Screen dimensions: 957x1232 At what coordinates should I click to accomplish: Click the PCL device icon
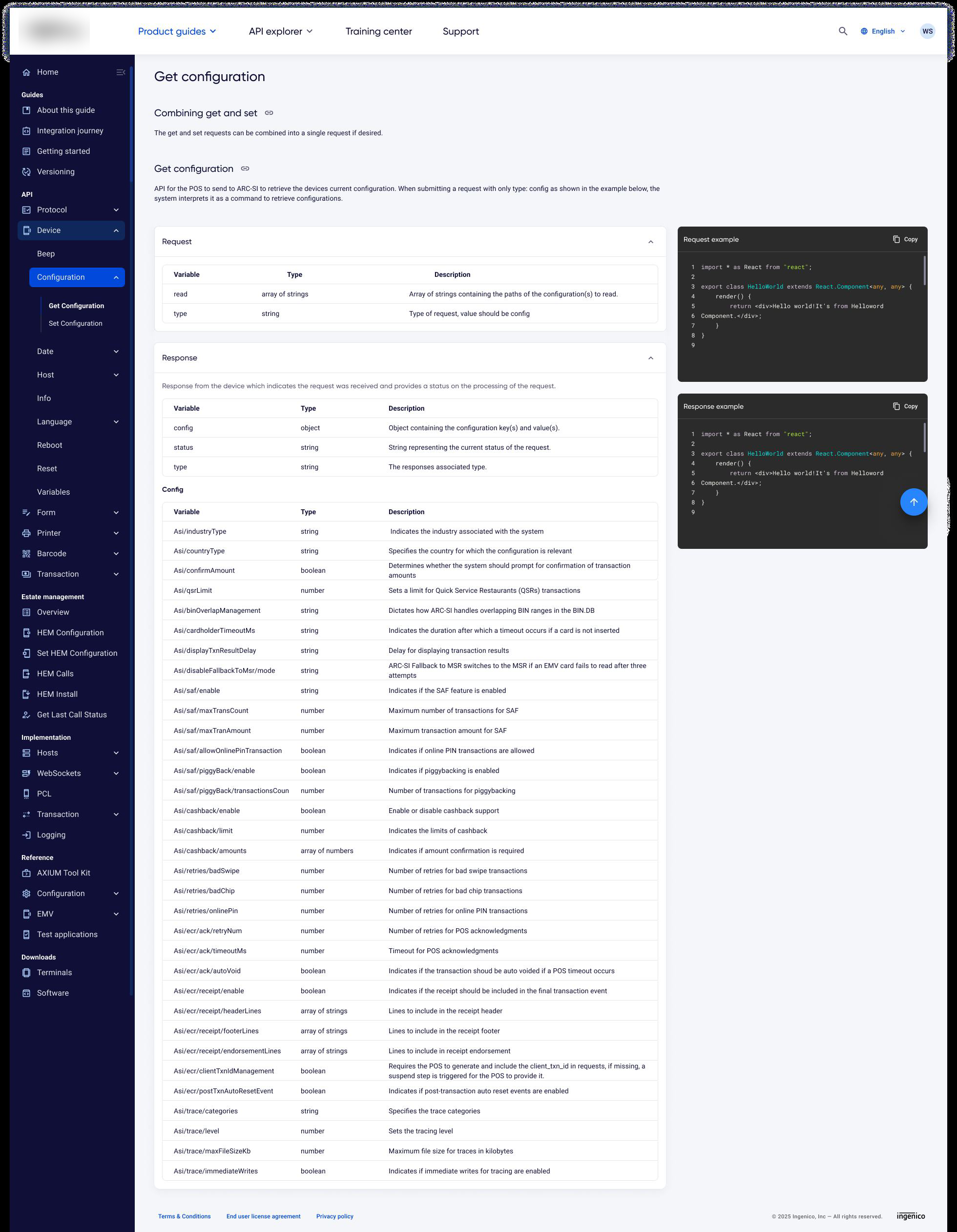pyautogui.click(x=26, y=793)
